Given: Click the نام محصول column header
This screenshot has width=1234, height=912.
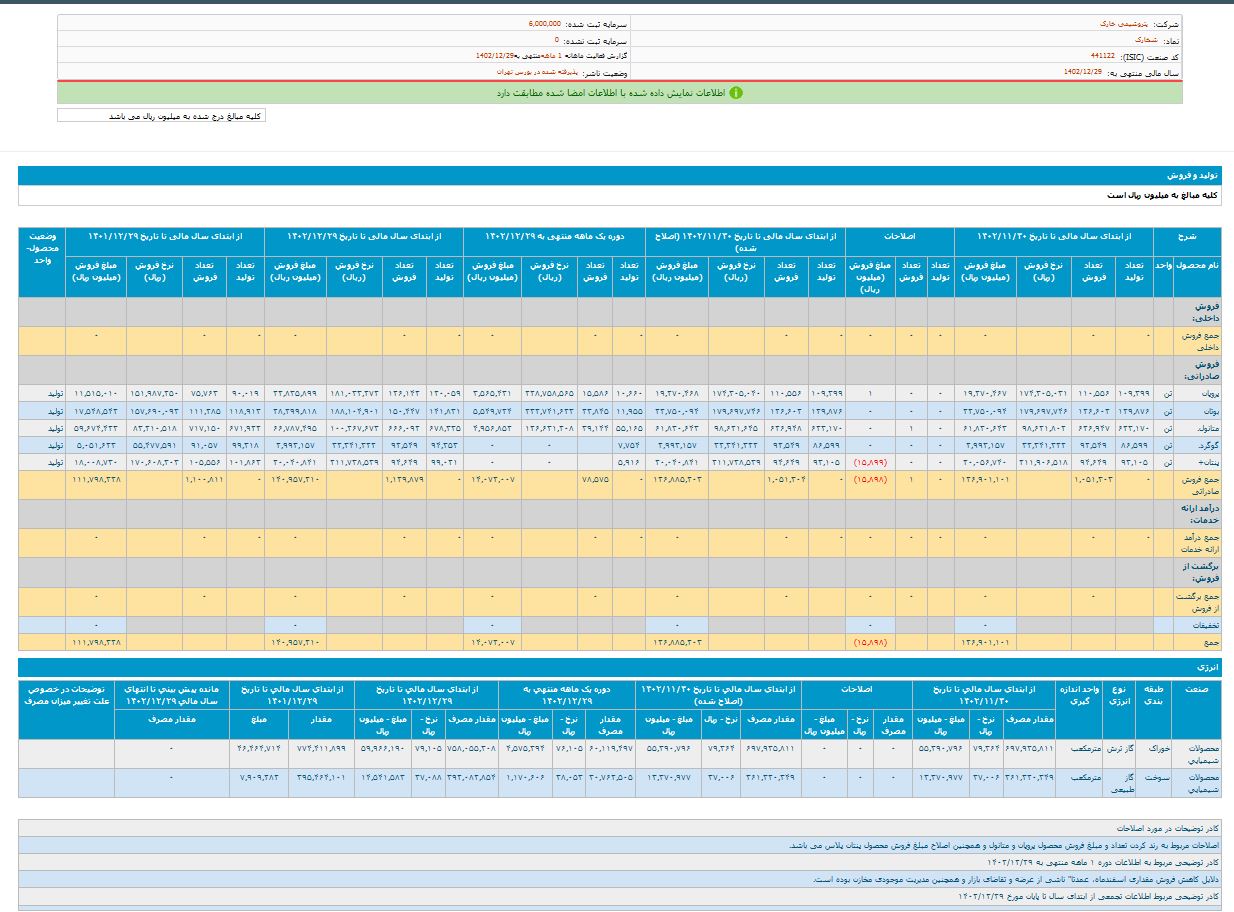Looking at the screenshot, I should [x=1196, y=275].
